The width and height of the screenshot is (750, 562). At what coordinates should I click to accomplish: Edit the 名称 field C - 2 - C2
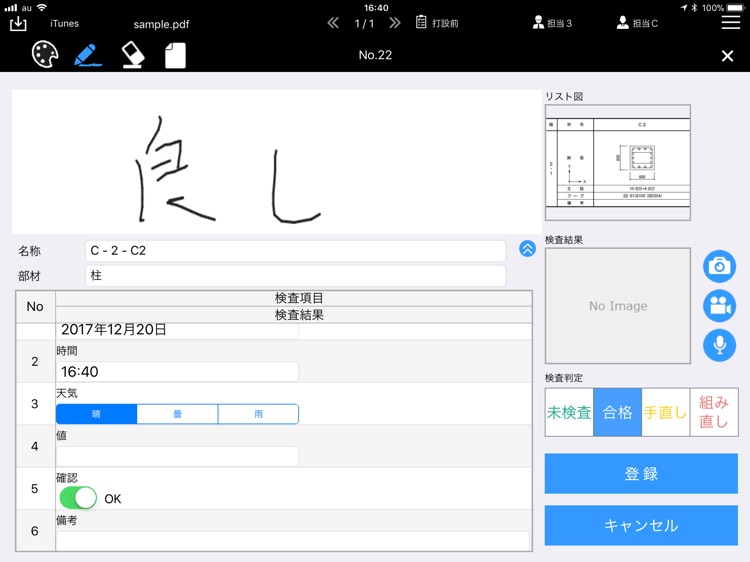[x=295, y=251]
